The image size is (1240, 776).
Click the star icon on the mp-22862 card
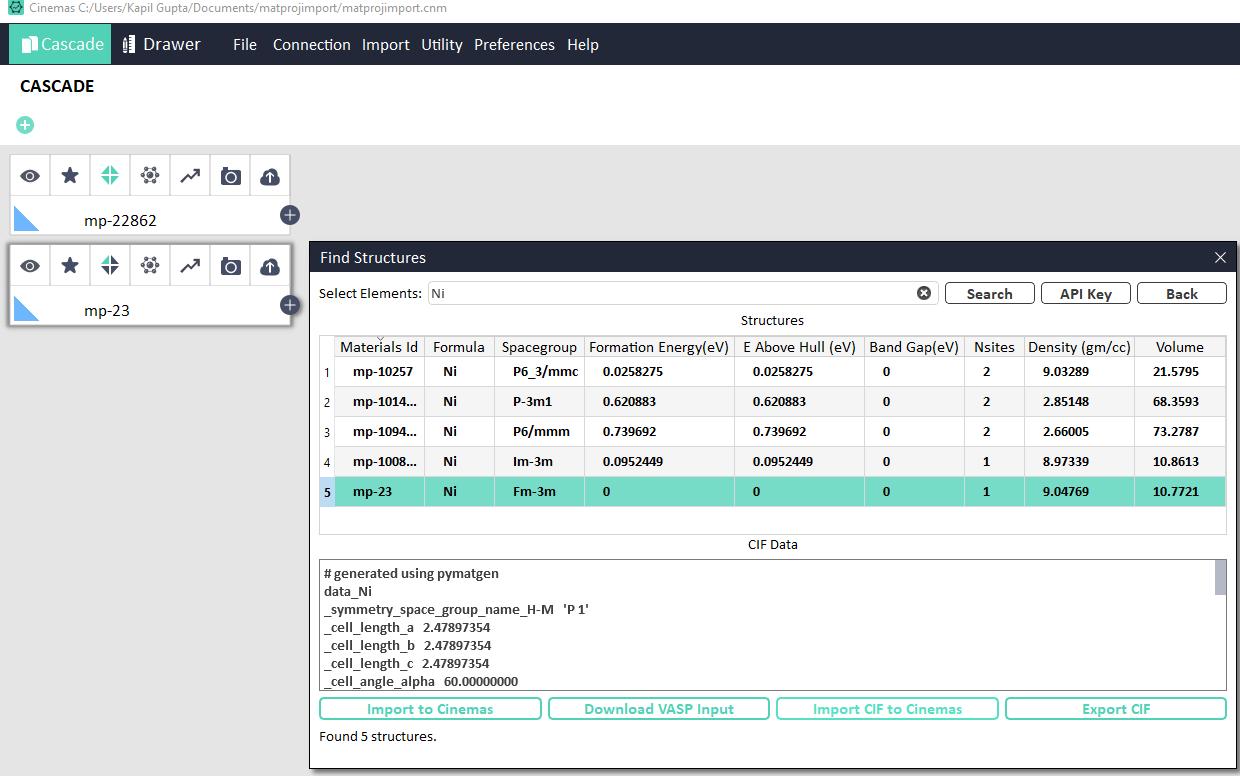click(x=70, y=176)
